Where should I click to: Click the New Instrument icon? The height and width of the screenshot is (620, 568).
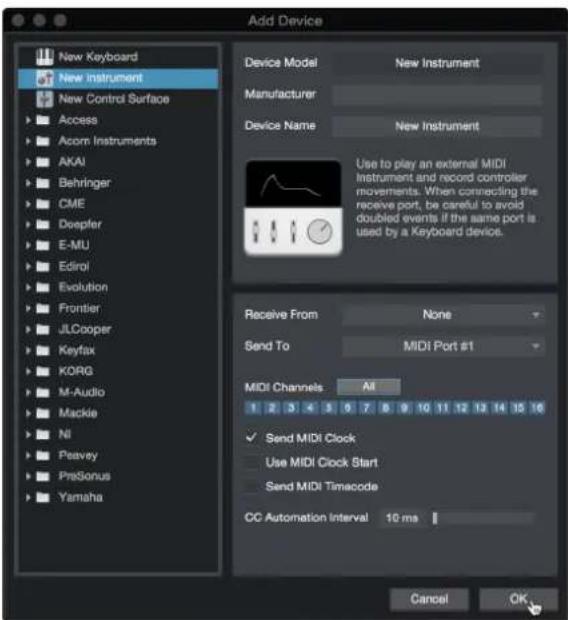[44, 78]
